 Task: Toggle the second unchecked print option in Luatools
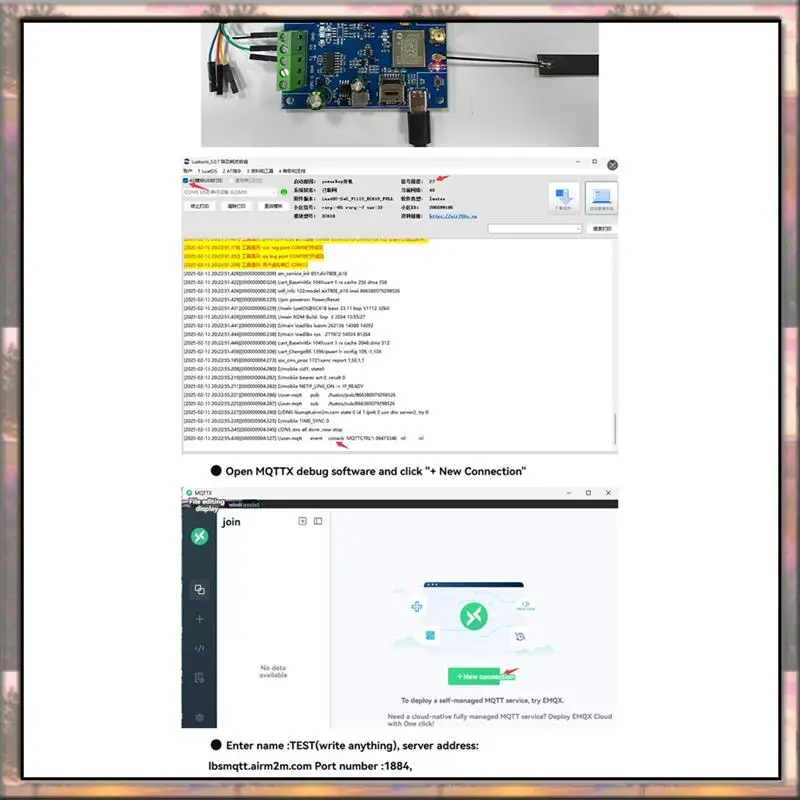(231, 181)
